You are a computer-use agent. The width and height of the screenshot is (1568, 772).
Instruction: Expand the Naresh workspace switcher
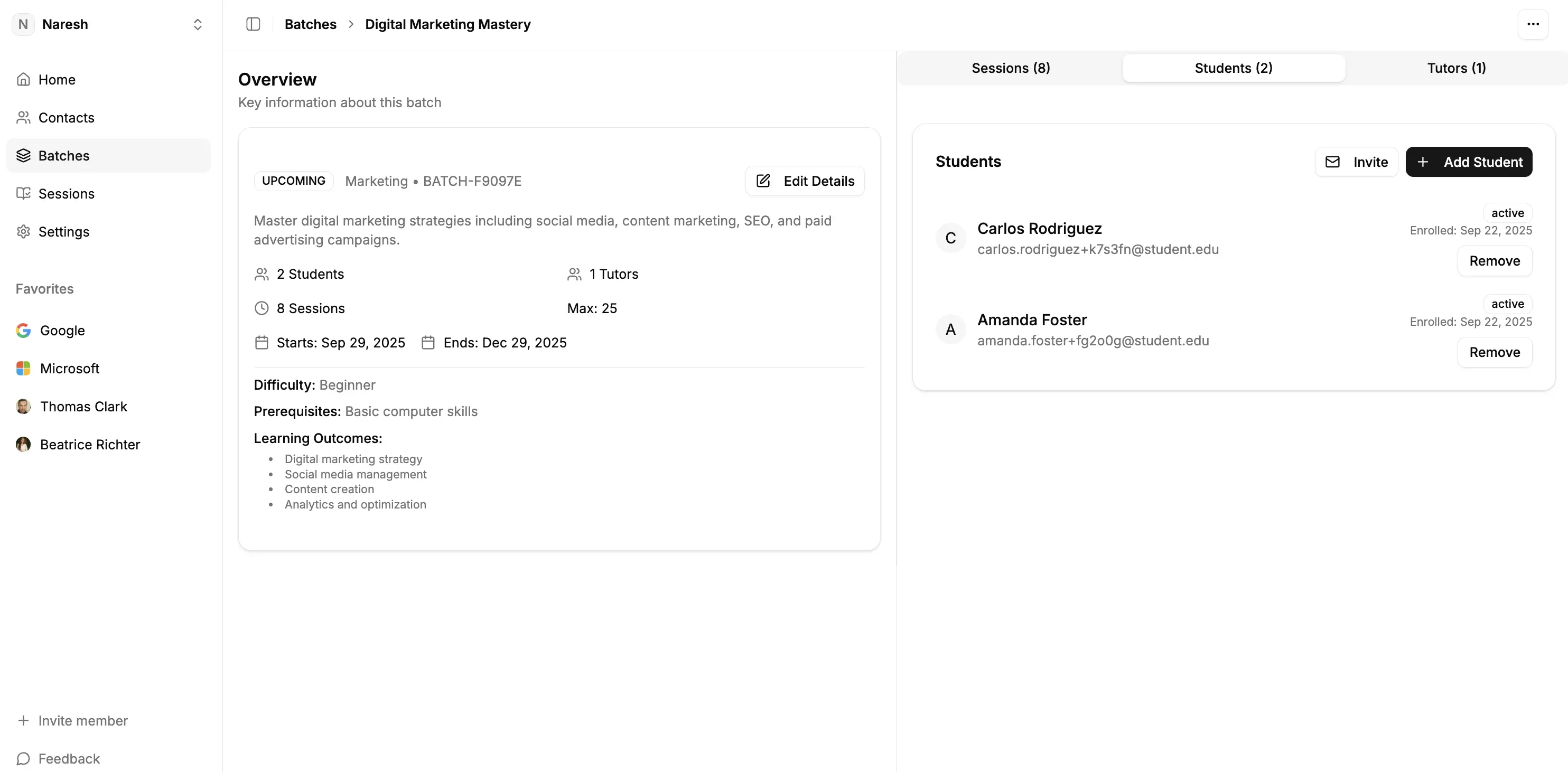pyautogui.click(x=197, y=24)
